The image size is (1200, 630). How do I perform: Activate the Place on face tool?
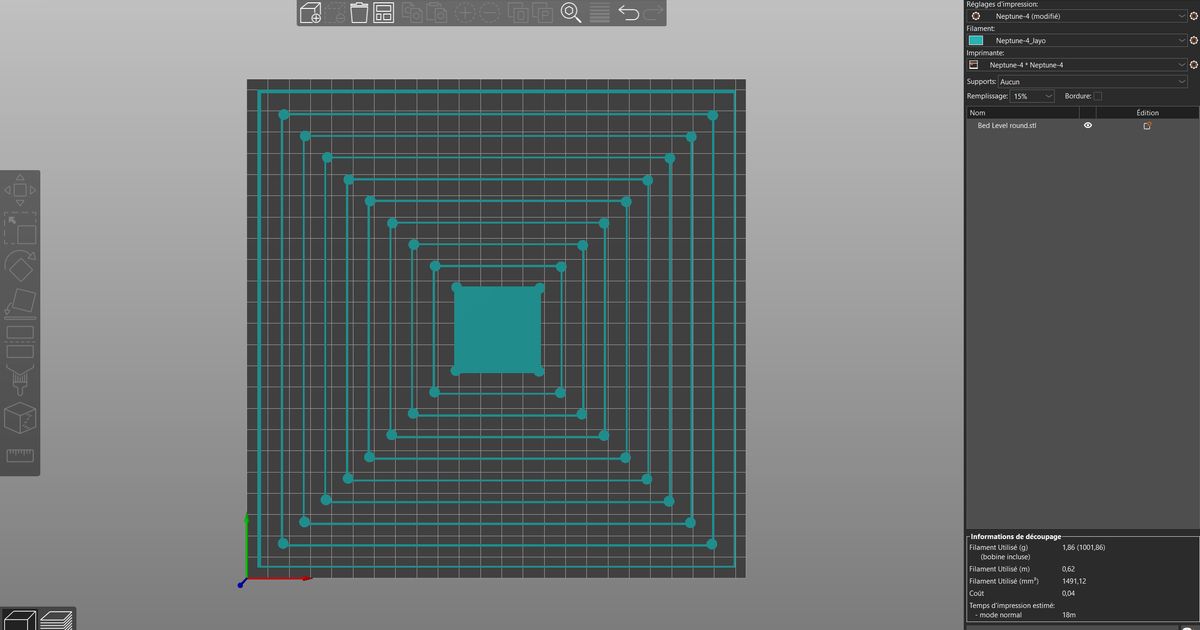pyautogui.click(x=20, y=300)
